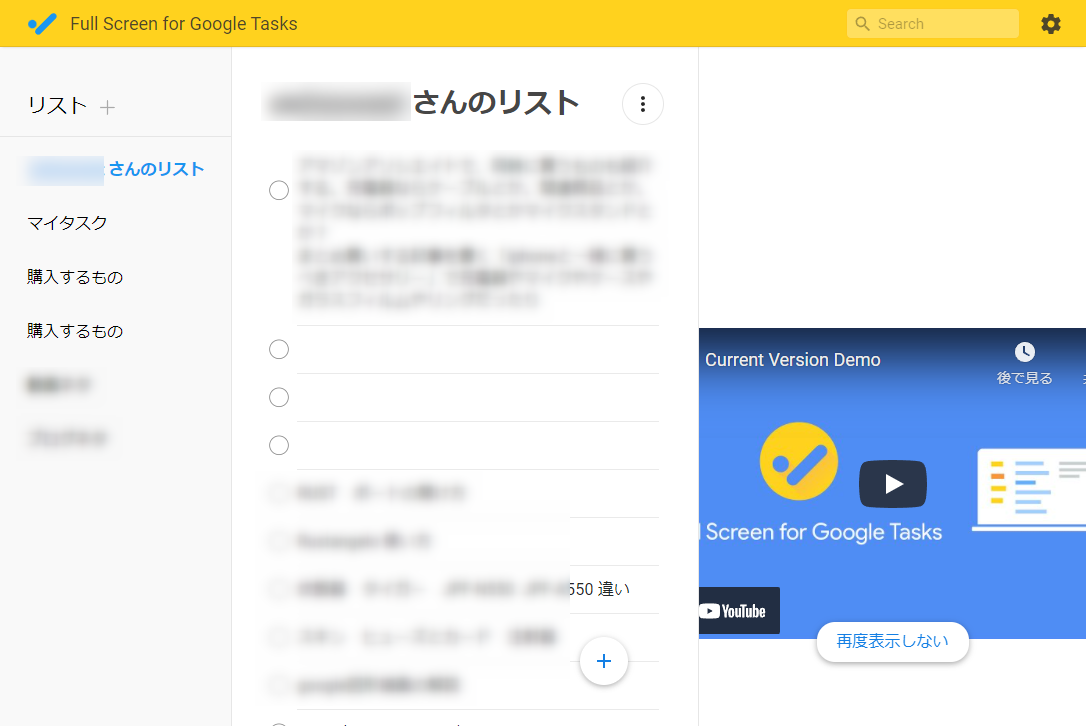
Task: Click the Full Screen for Google Tasks logo
Action: coord(43,24)
